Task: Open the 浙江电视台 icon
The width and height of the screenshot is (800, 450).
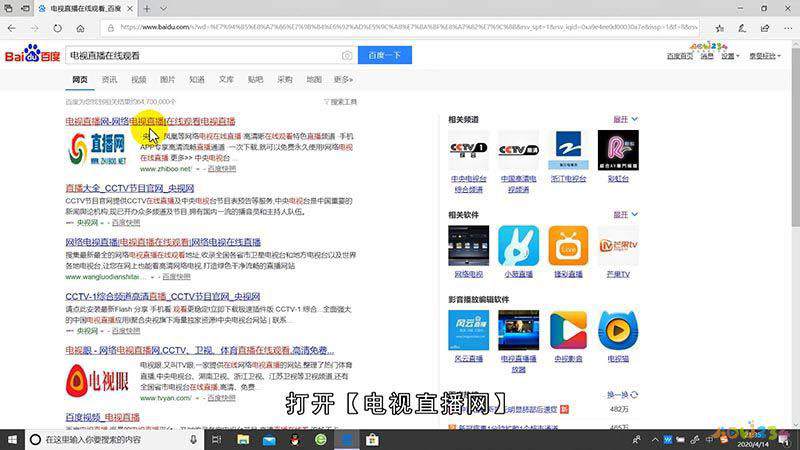Action: pos(568,150)
